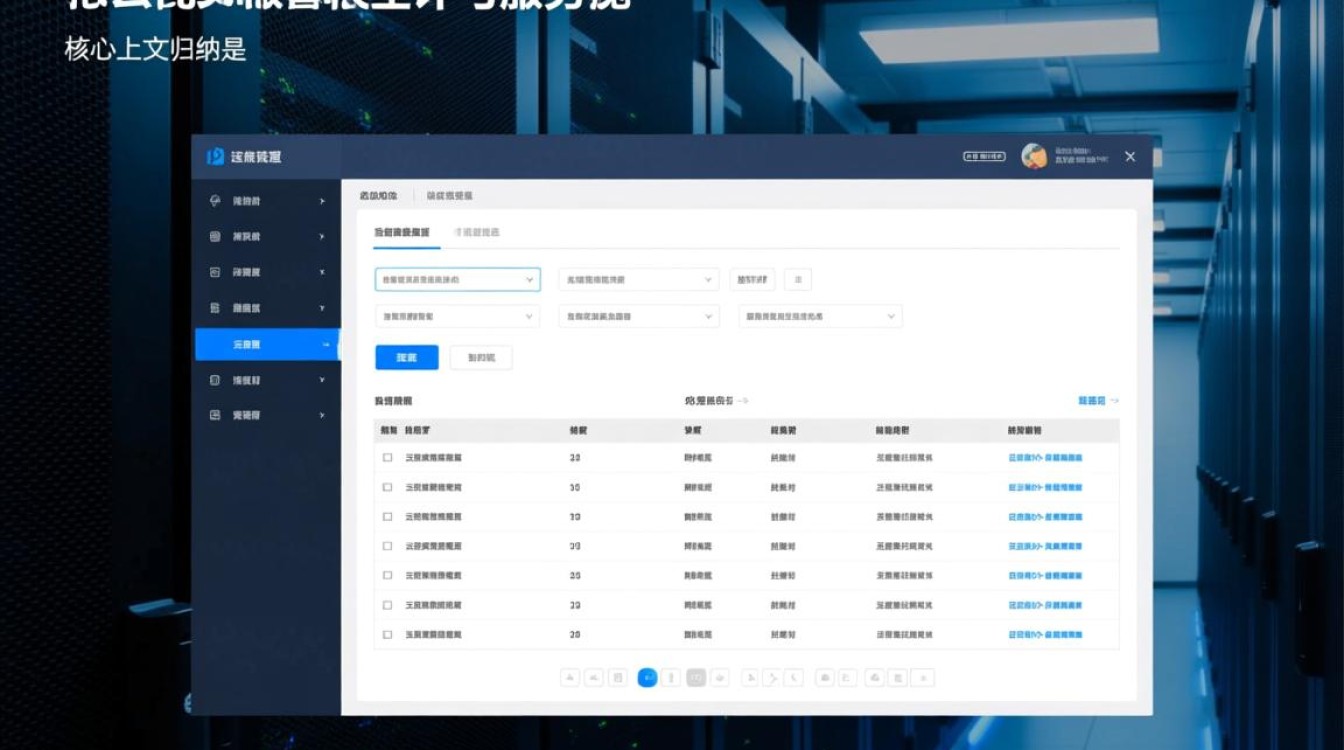Screen dimensions: 1344x750
Task: Open the user avatar in top bar
Action: [x=1033, y=156]
